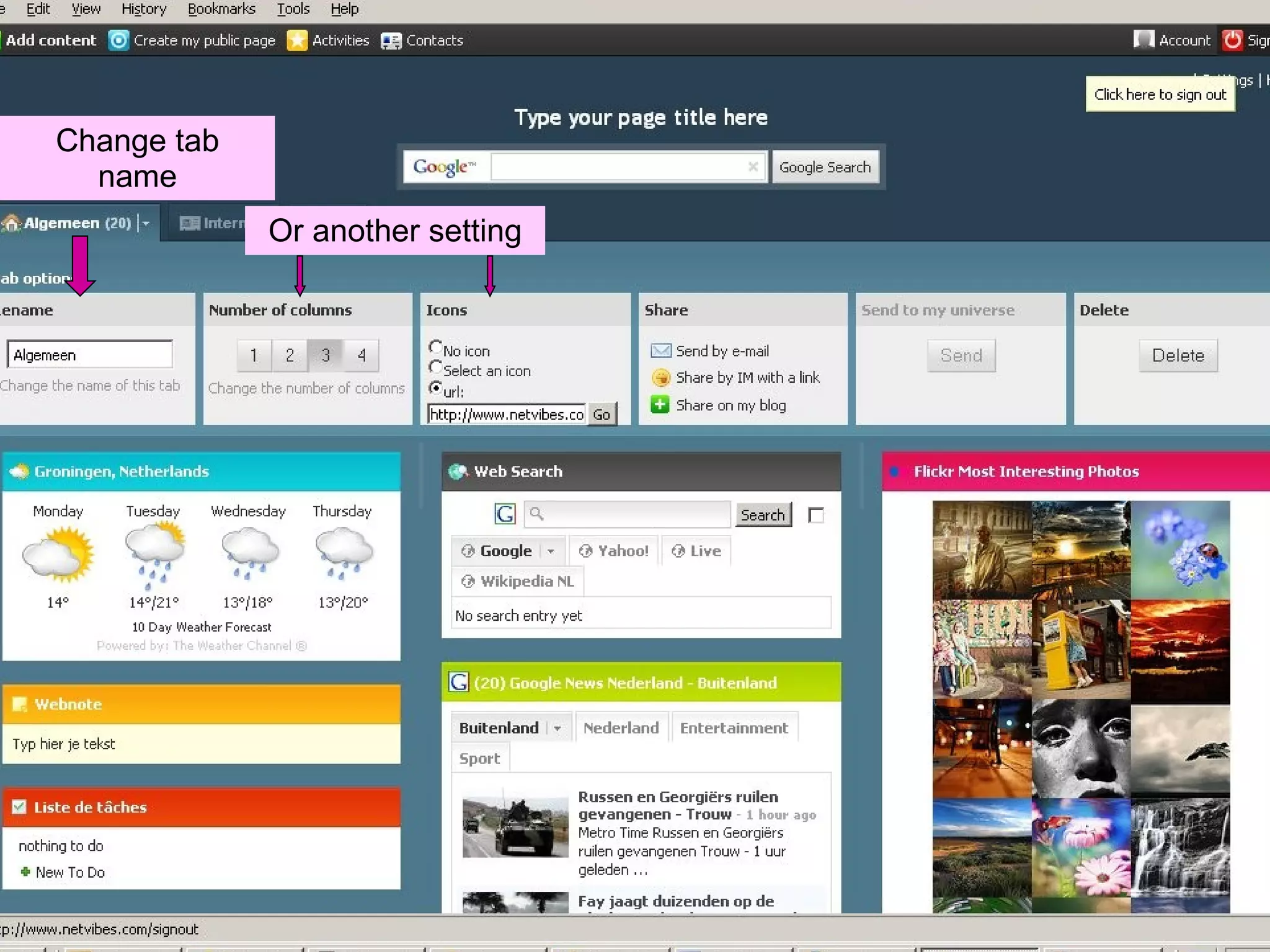Screen dimensions: 1270x952
Task: Expand the Algemeen tab dropdown arrow
Action: [146, 223]
